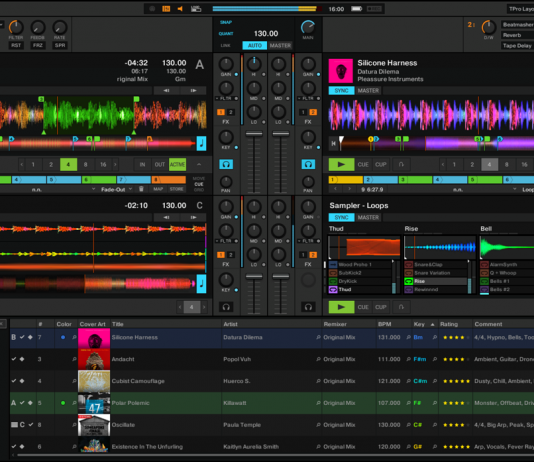The width and height of the screenshot is (534, 462).
Task: Click Deck A tempo bend right arrow
Action: coord(193,91)
